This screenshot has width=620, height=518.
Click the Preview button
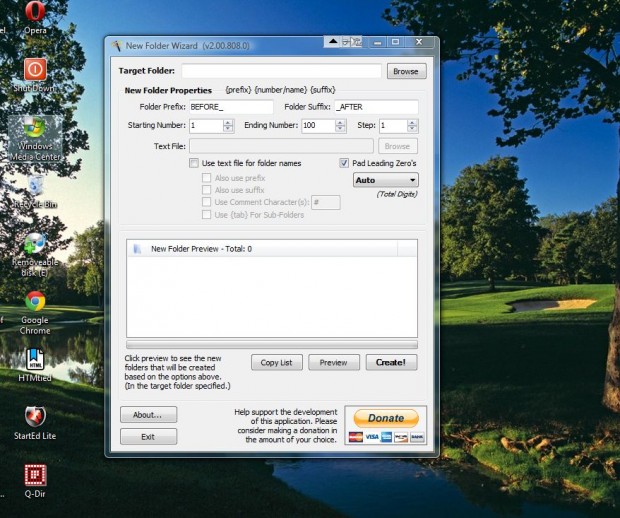[x=333, y=363]
